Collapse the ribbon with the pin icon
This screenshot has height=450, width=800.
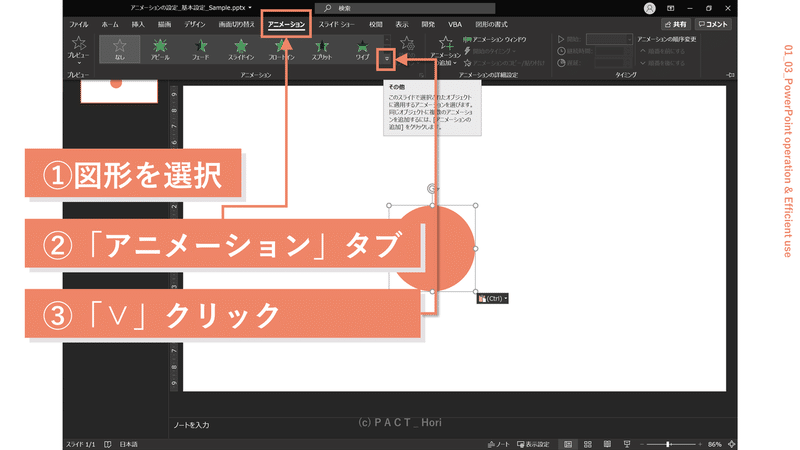click(x=730, y=75)
